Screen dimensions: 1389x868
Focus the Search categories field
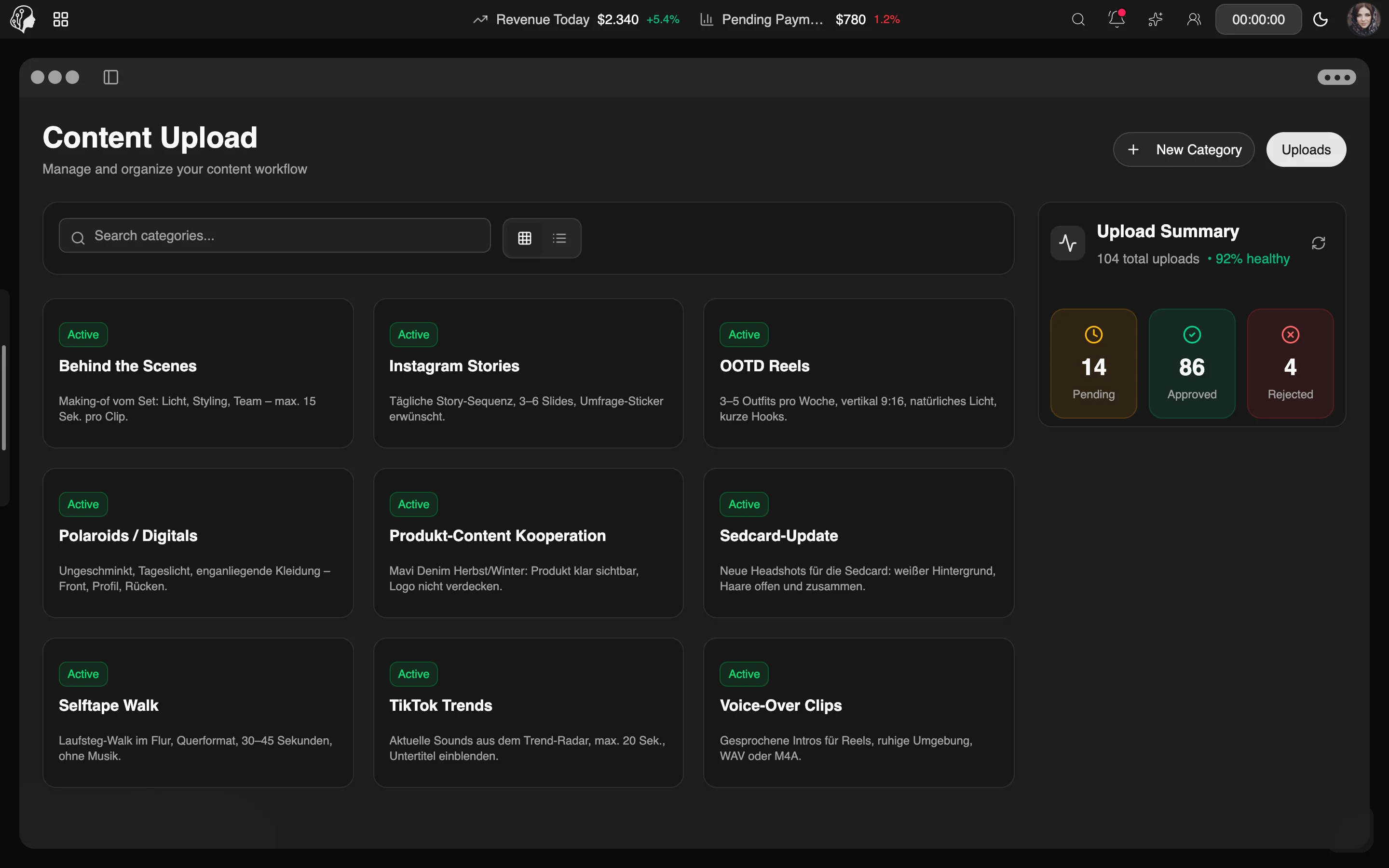click(275, 235)
